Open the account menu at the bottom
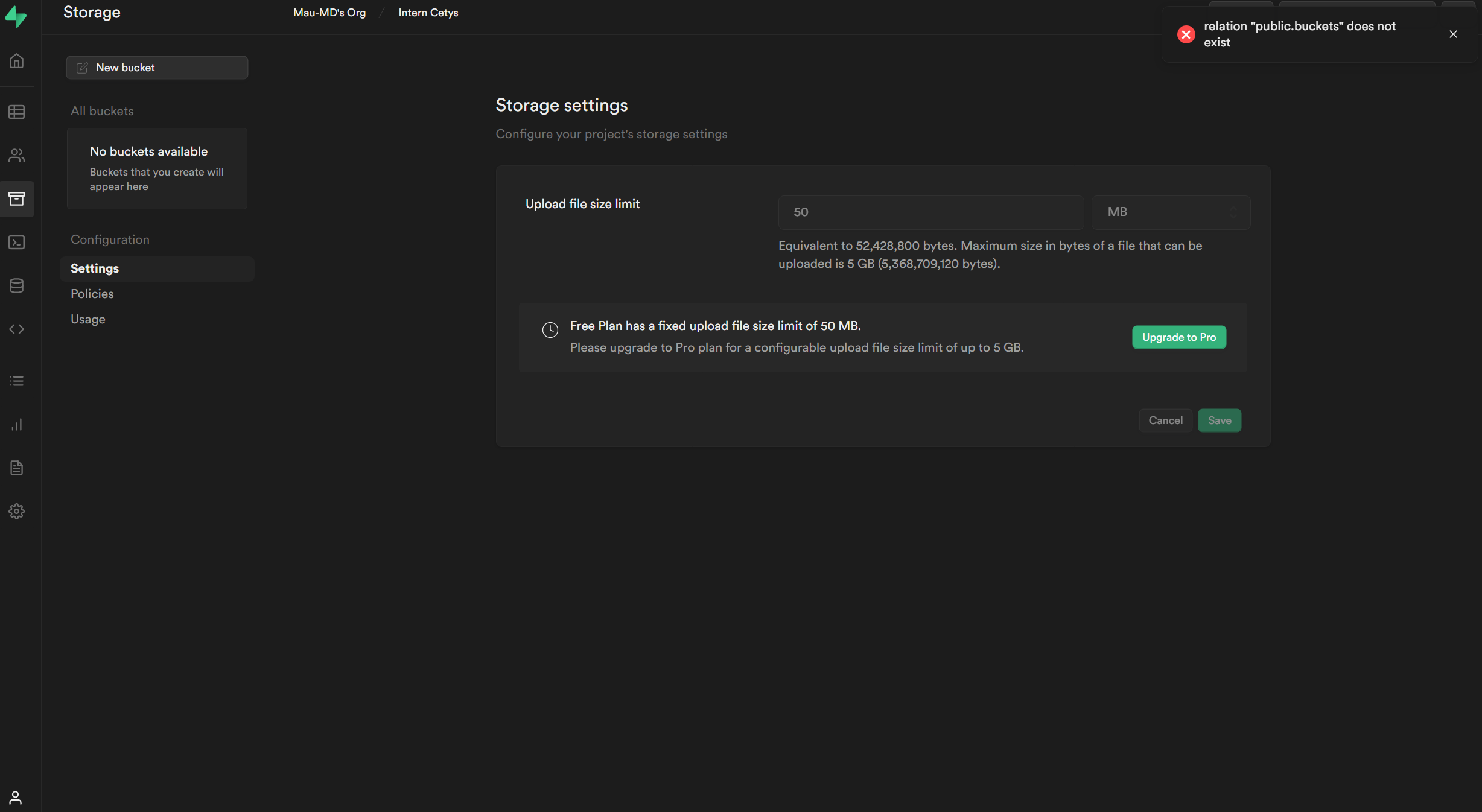The image size is (1482, 812). pos(16,798)
